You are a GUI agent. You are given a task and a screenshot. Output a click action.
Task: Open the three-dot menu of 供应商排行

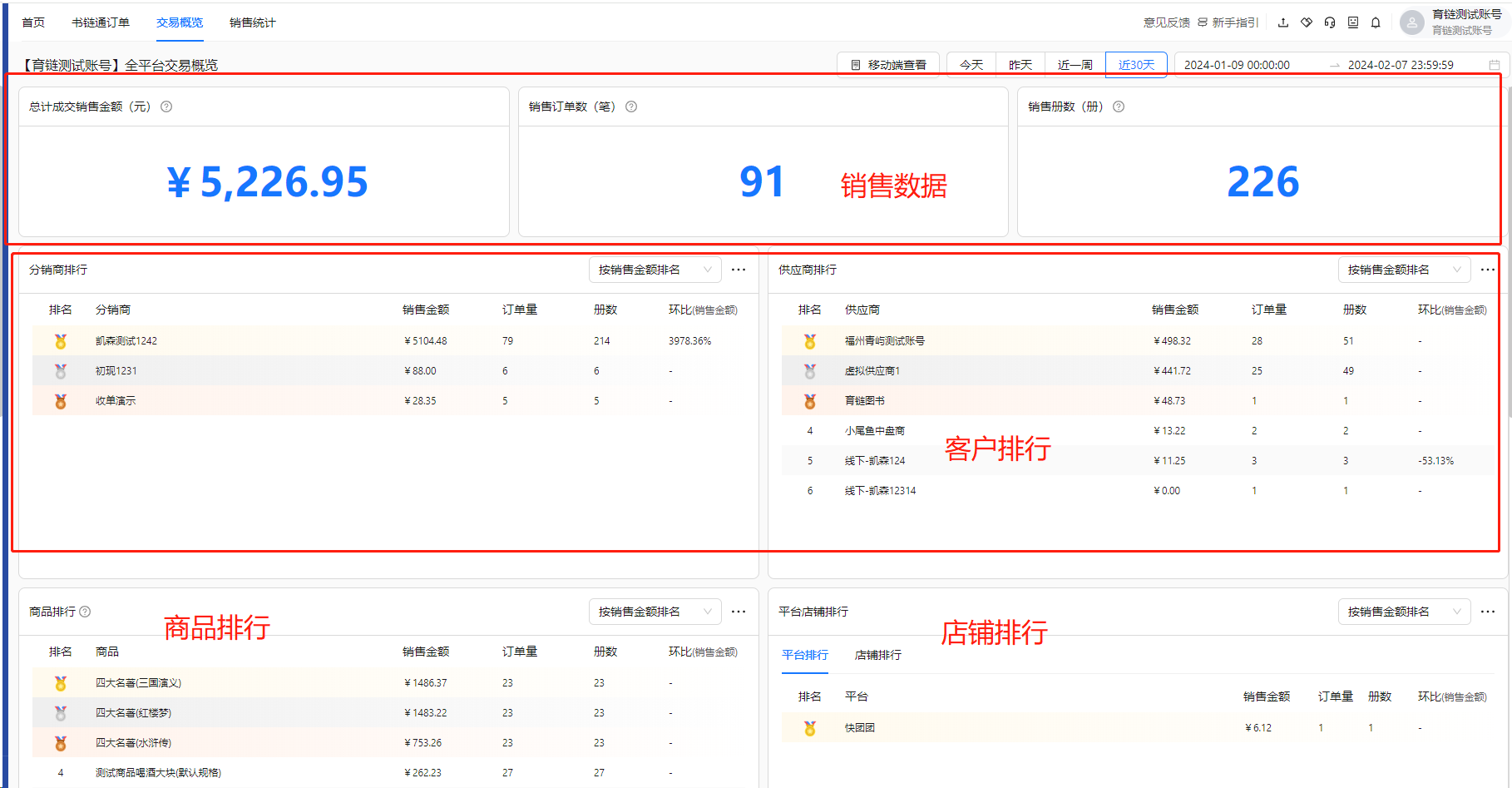[x=1488, y=270]
